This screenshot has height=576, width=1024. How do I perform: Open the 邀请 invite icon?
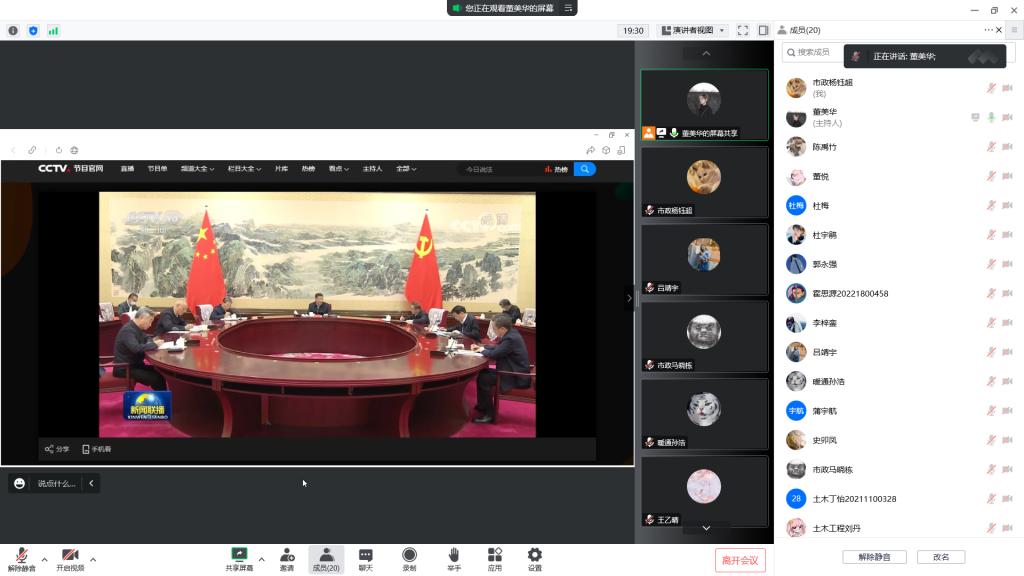(x=287, y=555)
